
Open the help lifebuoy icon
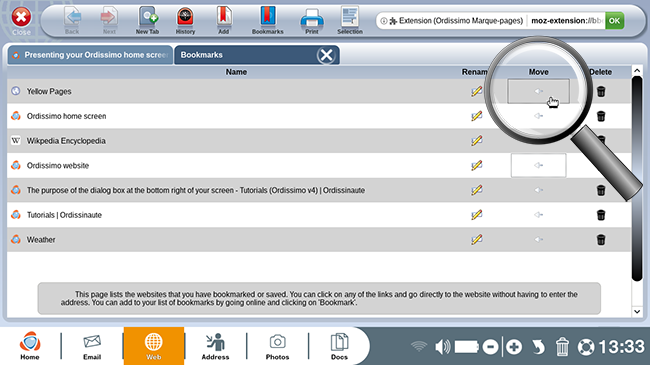point(586,347)
